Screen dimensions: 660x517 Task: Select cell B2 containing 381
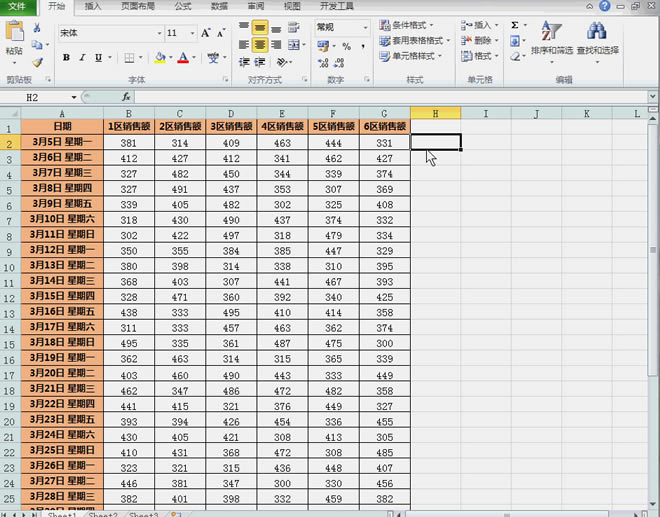[x=129, y=143]
